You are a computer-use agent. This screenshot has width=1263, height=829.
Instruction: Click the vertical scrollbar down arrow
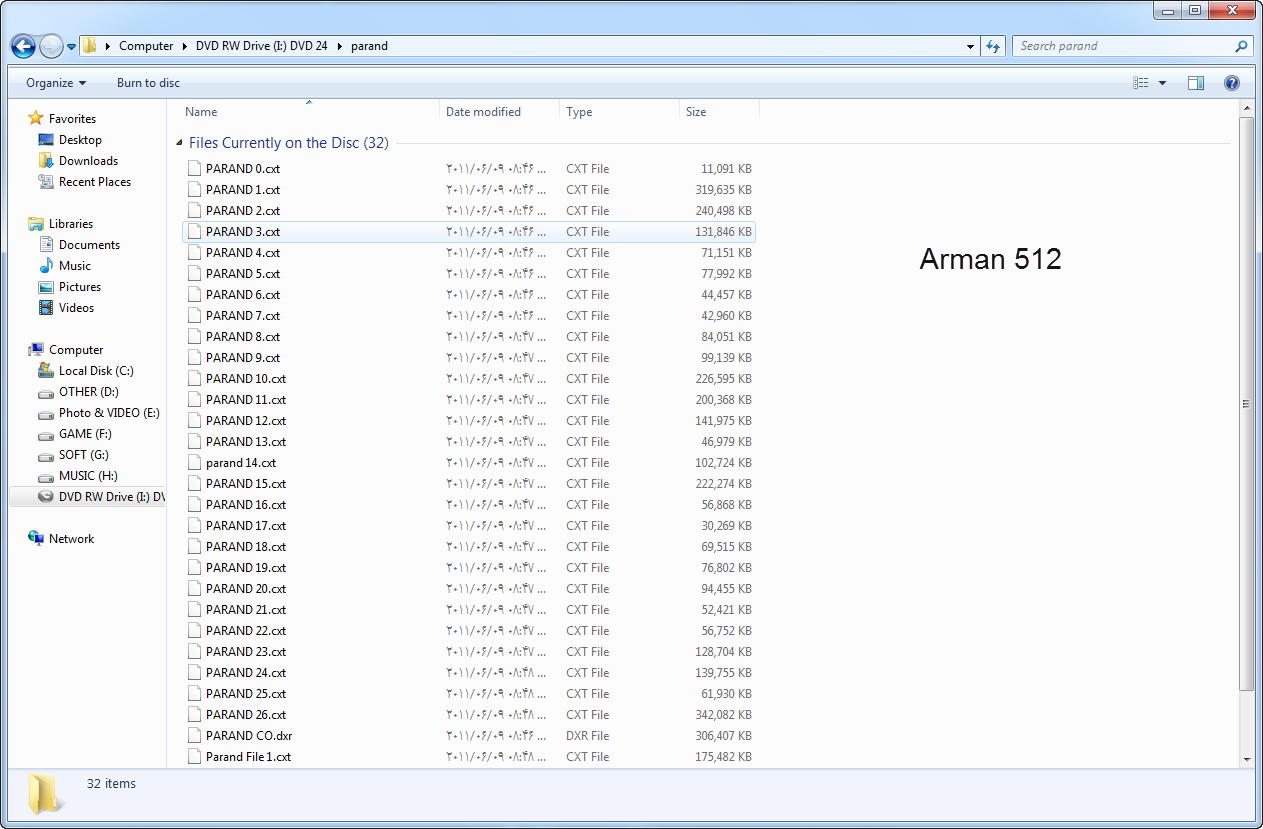(x=1246, y=759)
